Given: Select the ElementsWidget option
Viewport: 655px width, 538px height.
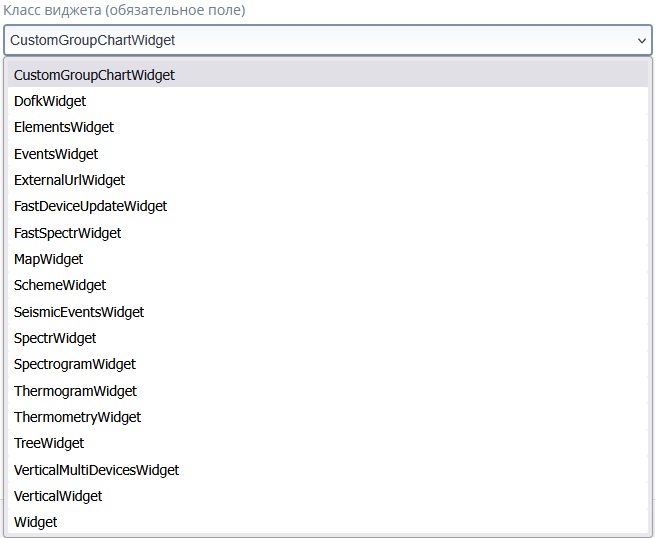Looking at the screenshot, I should [x=64, y=127].
